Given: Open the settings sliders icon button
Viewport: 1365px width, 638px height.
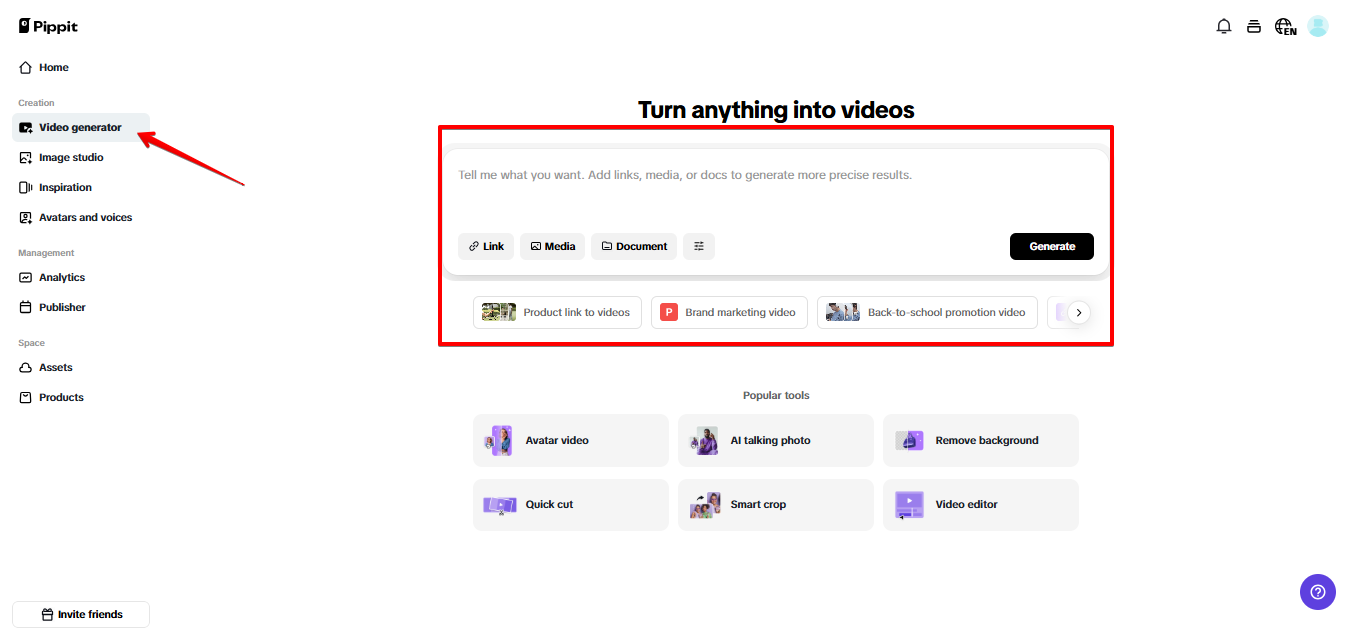Looking at the screenshot, I should point(699,246).
